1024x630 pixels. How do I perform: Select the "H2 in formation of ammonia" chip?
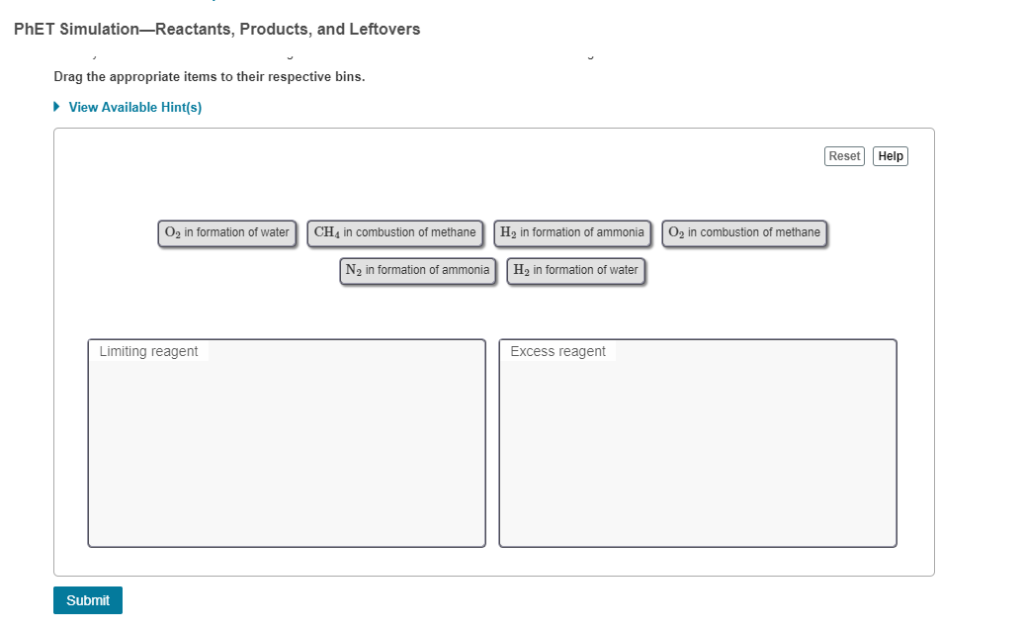[x=572, y=232]
